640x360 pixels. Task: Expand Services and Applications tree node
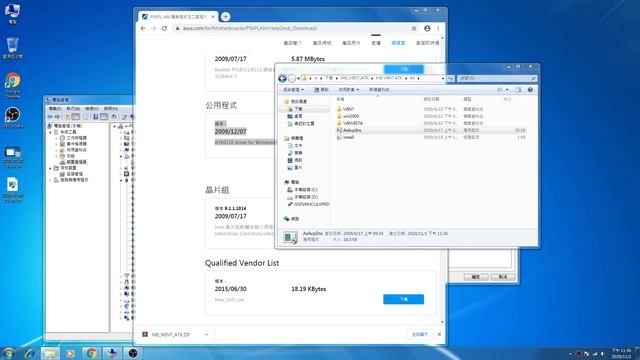point(51,180)
